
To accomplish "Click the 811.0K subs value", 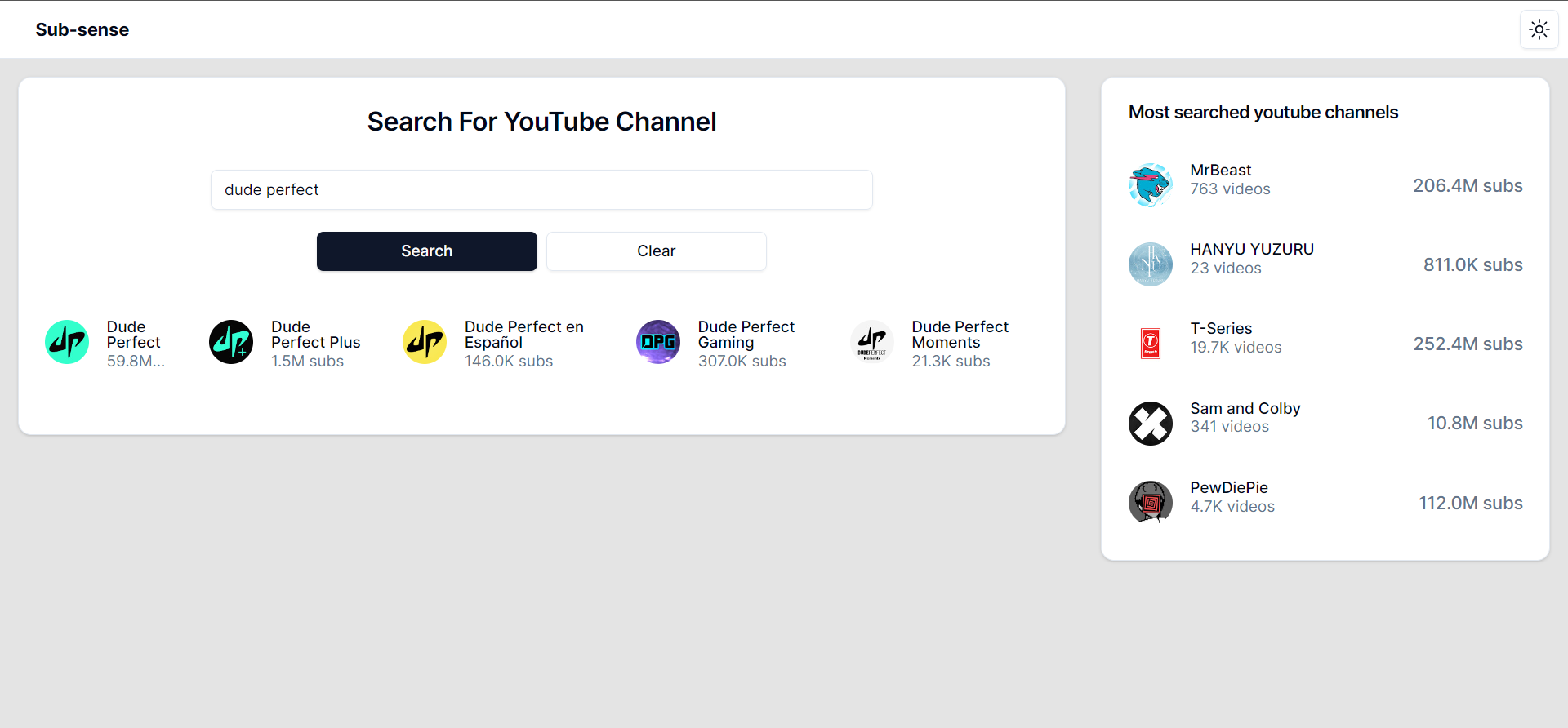I will point(1472,264).
